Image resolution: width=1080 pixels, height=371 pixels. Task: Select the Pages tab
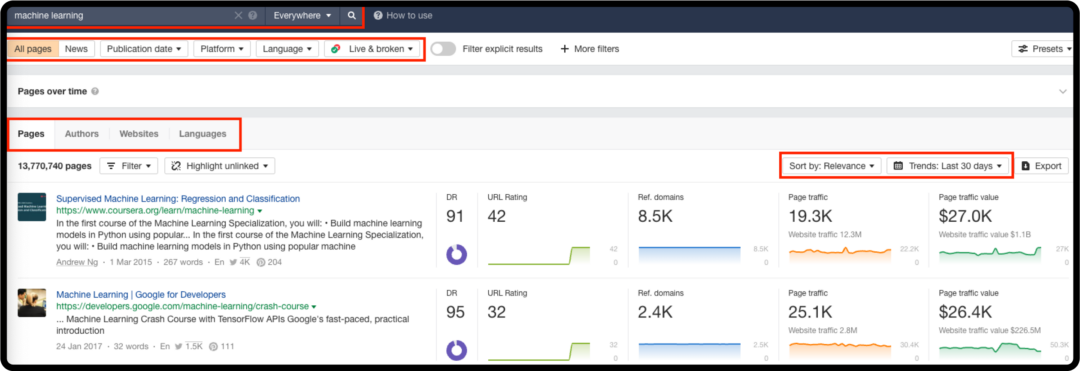(31, 134)
